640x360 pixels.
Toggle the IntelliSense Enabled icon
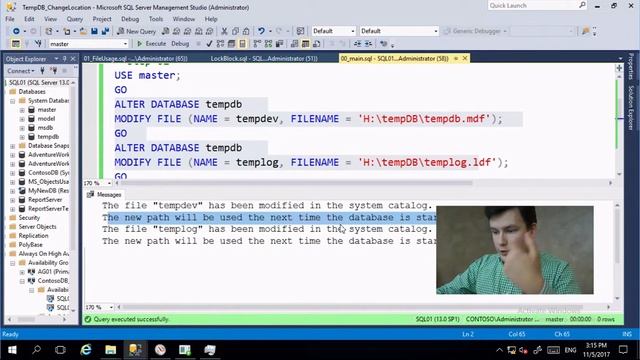click(x=242, y=44)
